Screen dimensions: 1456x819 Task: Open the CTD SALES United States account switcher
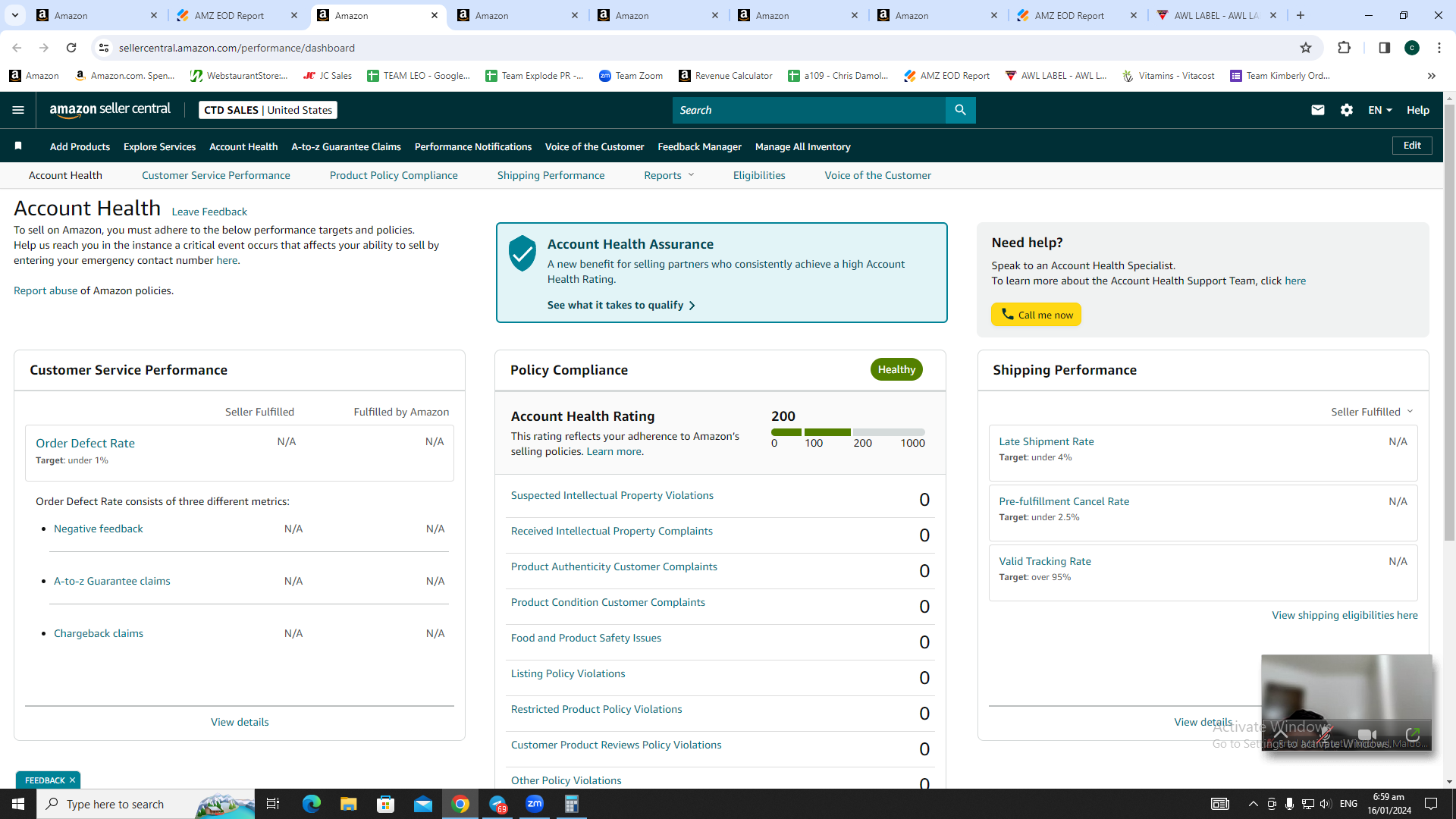click(x=268, y=110)
